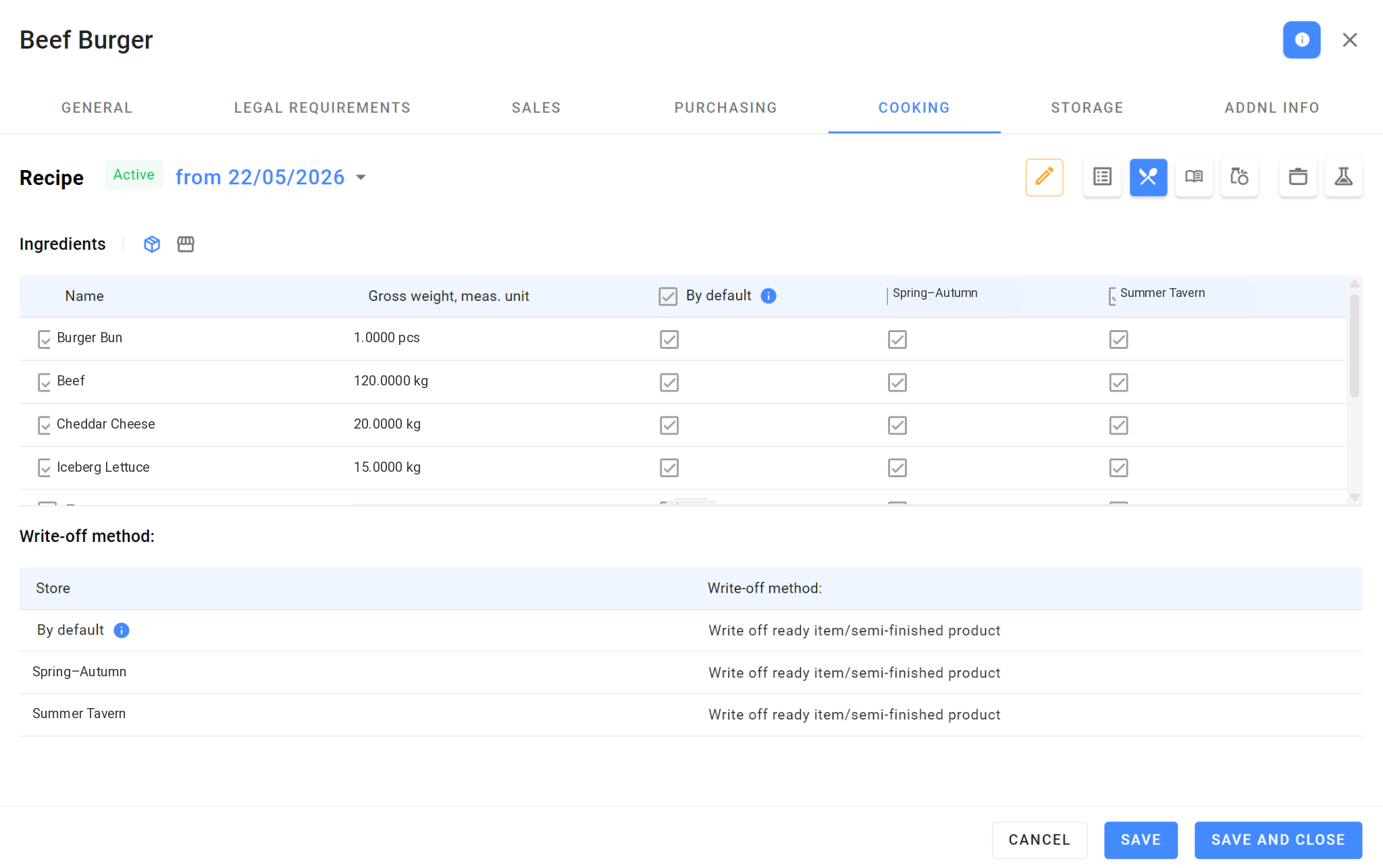Click the Burger Bun ingredient name
The height and width of the screenshot is (868, 1383).
(x=90, y=338)
